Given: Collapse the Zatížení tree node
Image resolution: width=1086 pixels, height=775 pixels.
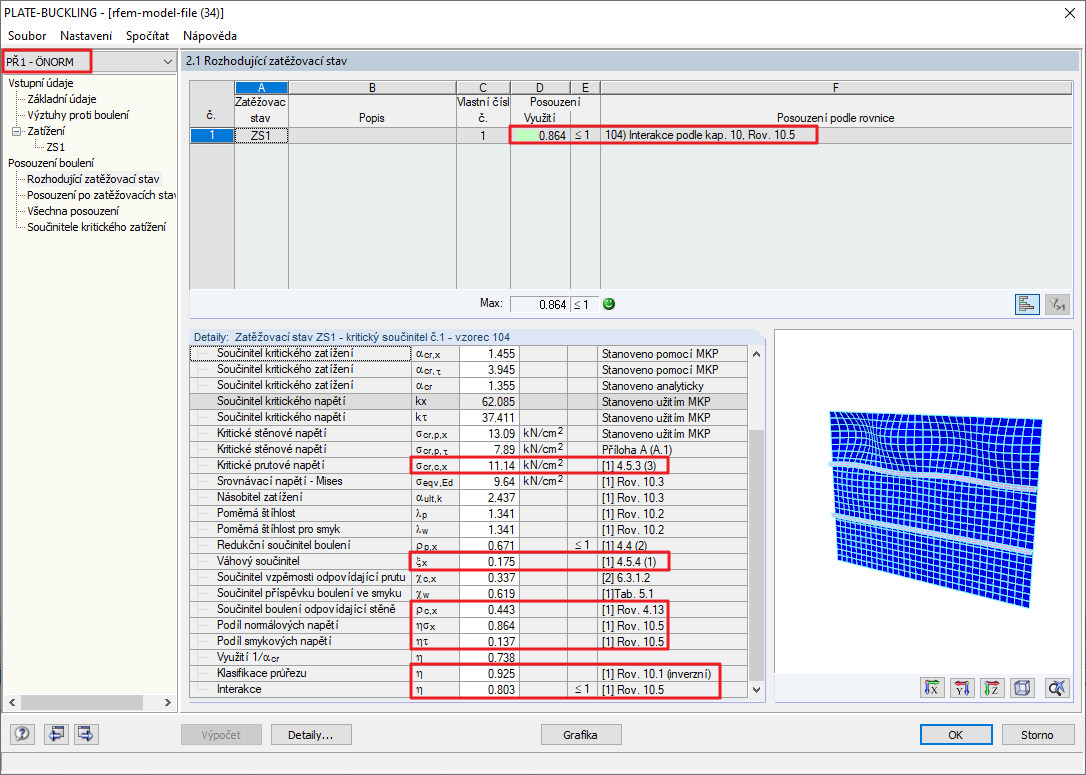Looking at the screenshot, I should click(x=17, y=131).
